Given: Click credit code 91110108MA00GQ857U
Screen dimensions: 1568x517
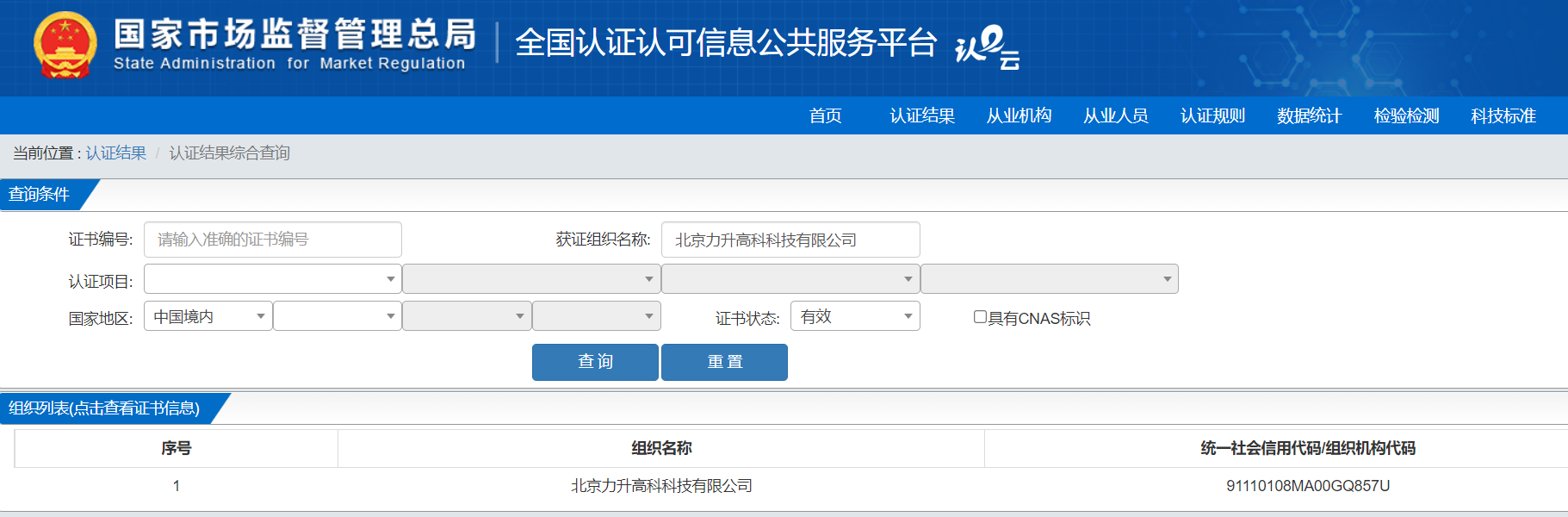Looking at the screenshot, I should coord(1308,486).
